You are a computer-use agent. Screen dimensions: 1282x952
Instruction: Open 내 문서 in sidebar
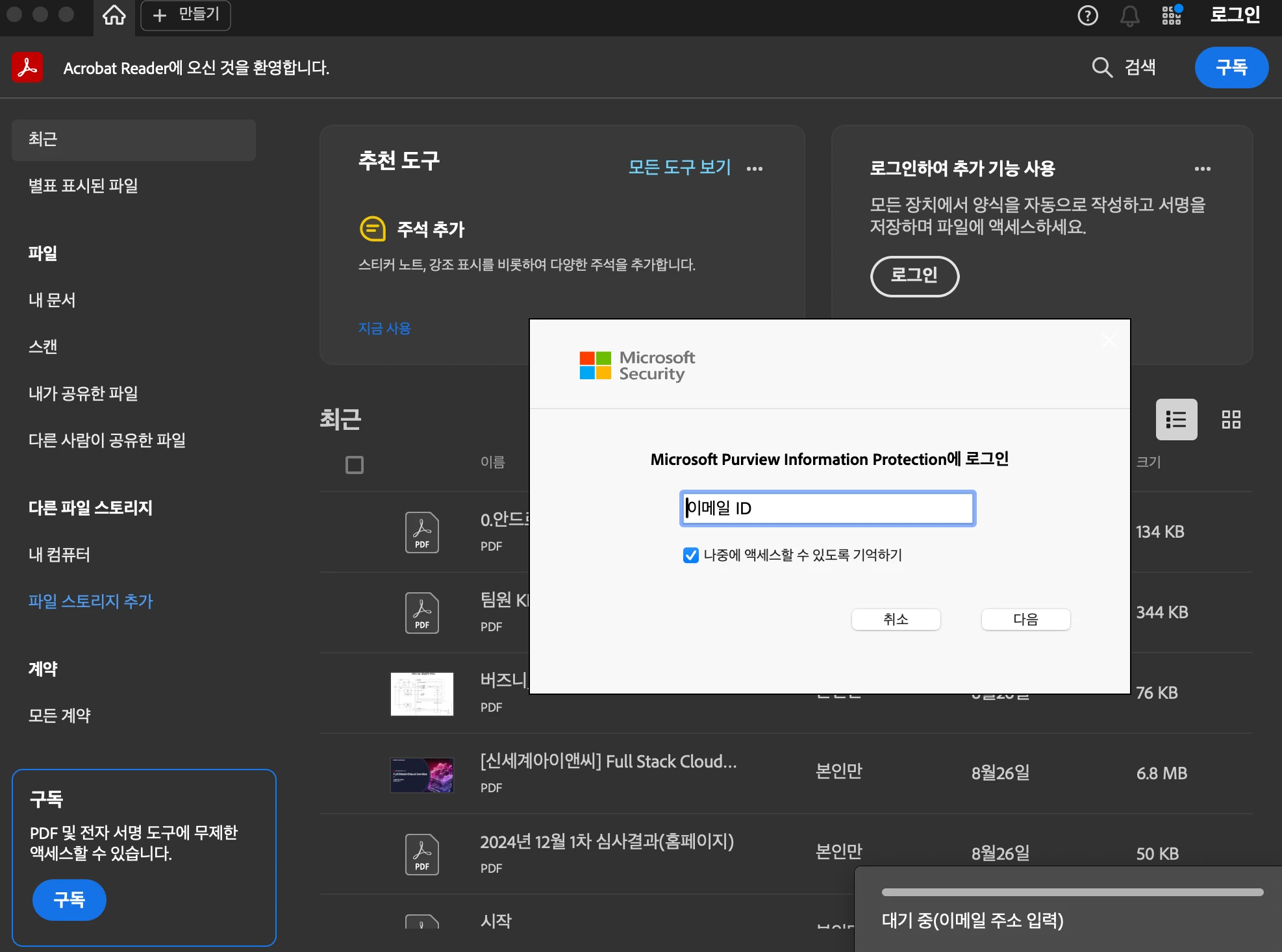click(x=52, y=300)
